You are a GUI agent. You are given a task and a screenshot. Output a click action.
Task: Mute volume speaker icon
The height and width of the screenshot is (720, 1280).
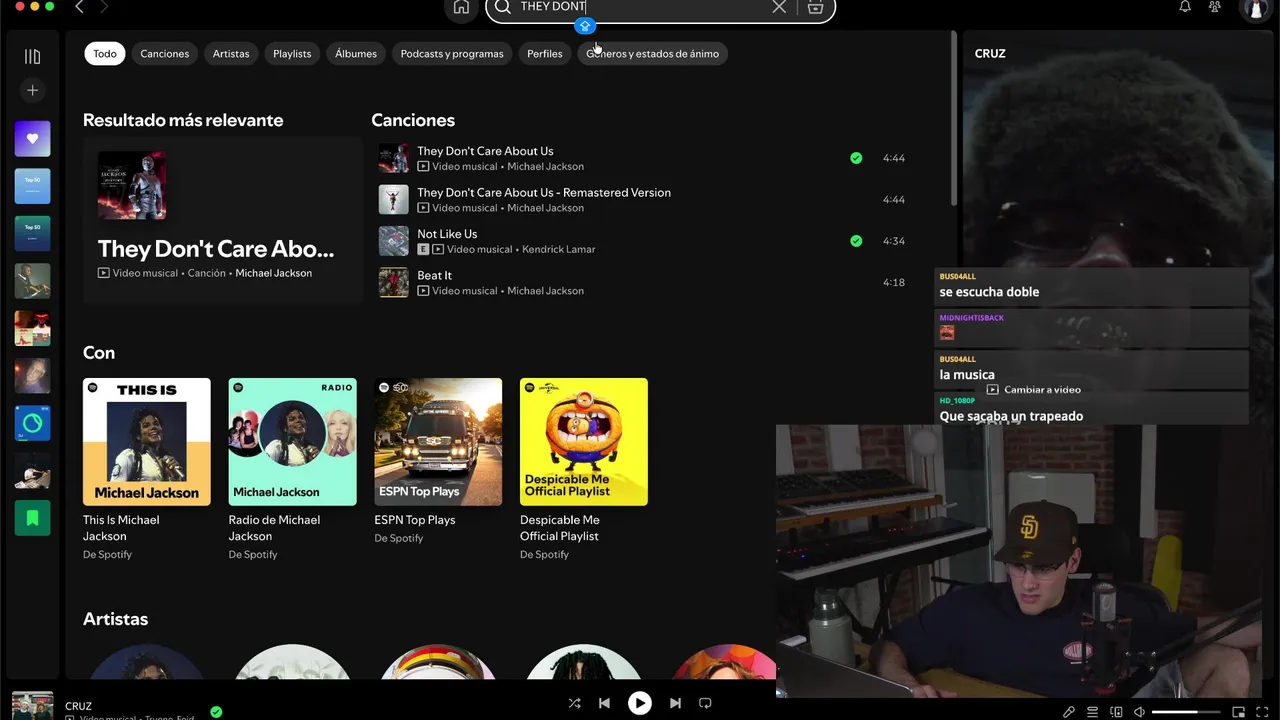pos(1139,712)
